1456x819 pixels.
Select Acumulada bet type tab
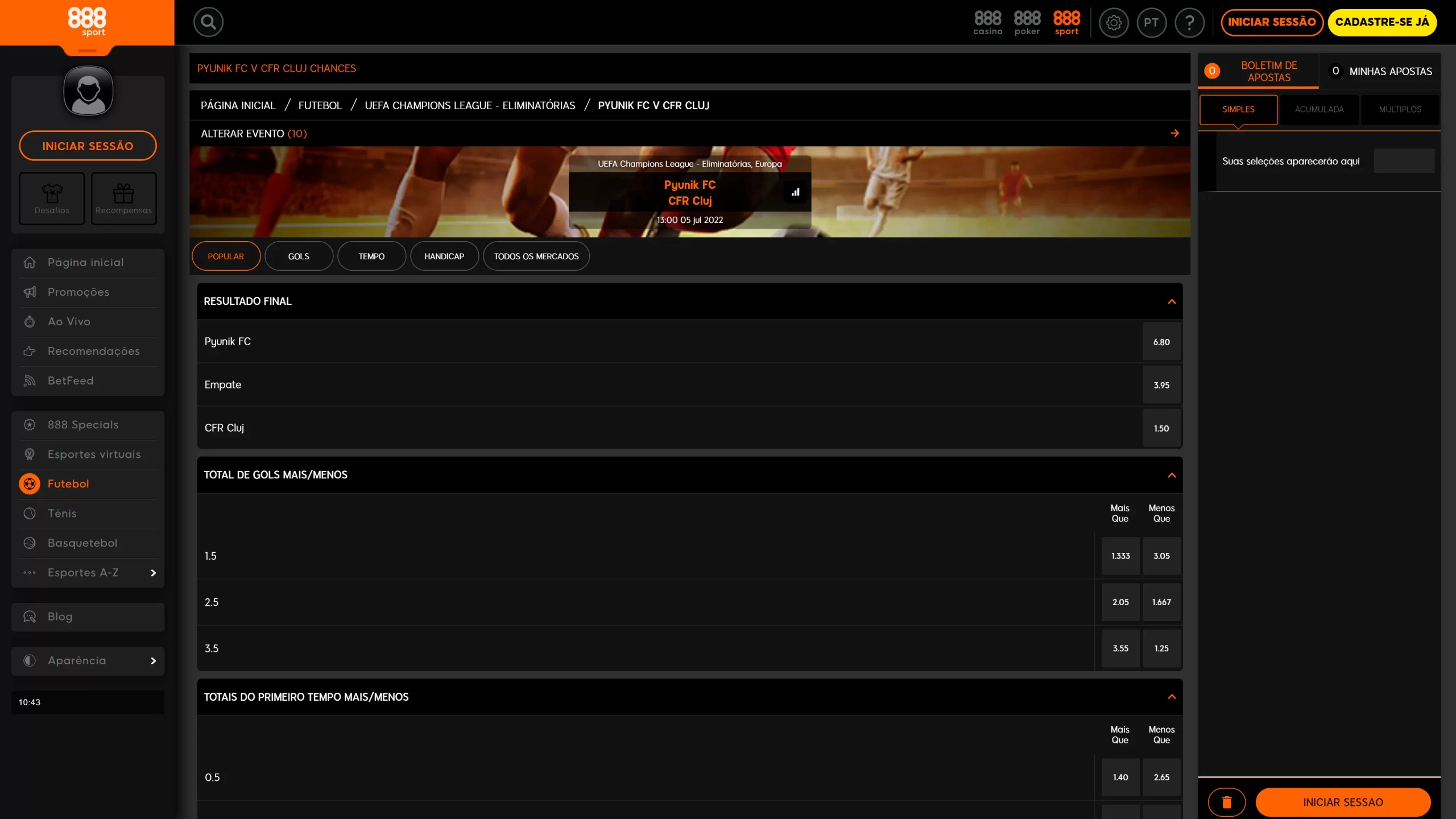[1319, 109]
